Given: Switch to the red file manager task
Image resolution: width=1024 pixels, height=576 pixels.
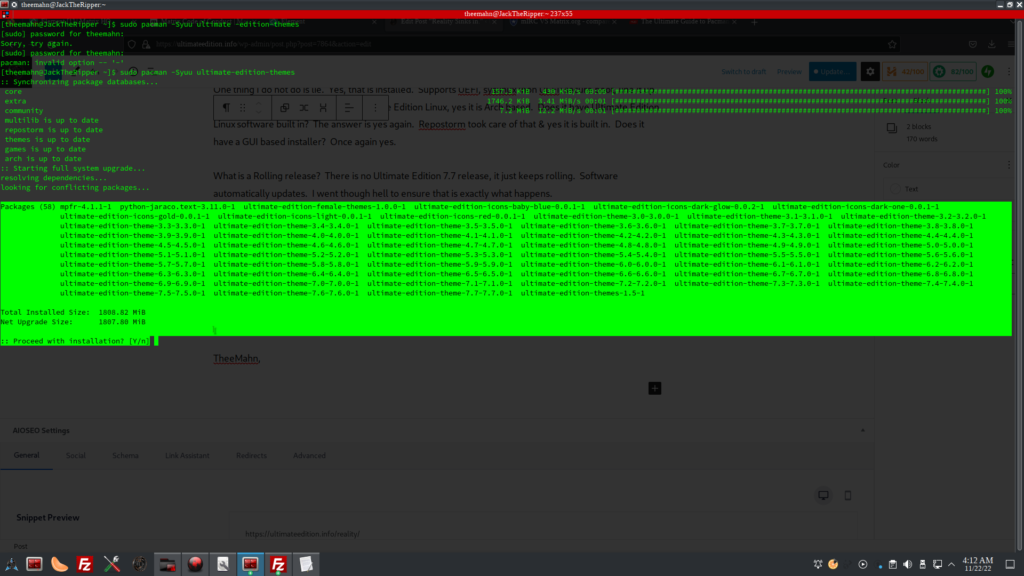Looking at the screenshot, I should click(x=168, y=564).
